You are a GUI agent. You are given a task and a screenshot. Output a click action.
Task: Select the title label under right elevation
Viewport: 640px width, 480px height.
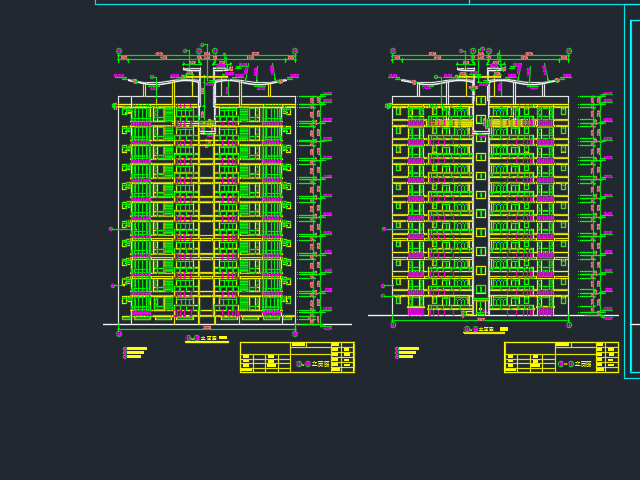[485, 329]
